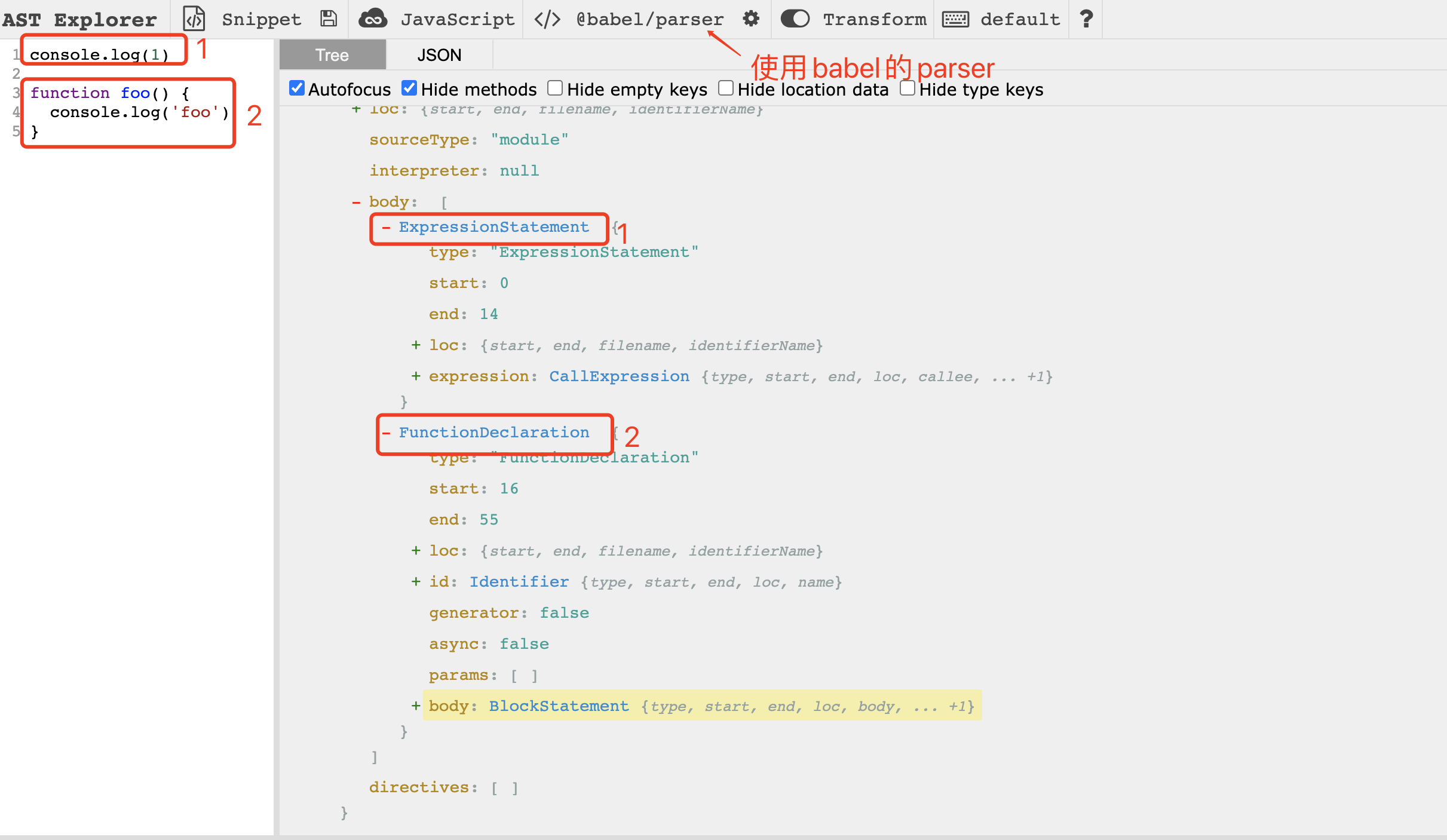Viewport: 1447px width, 840px height.
Task: Open help question mark icon
Action: click(x=1086, y=19)
